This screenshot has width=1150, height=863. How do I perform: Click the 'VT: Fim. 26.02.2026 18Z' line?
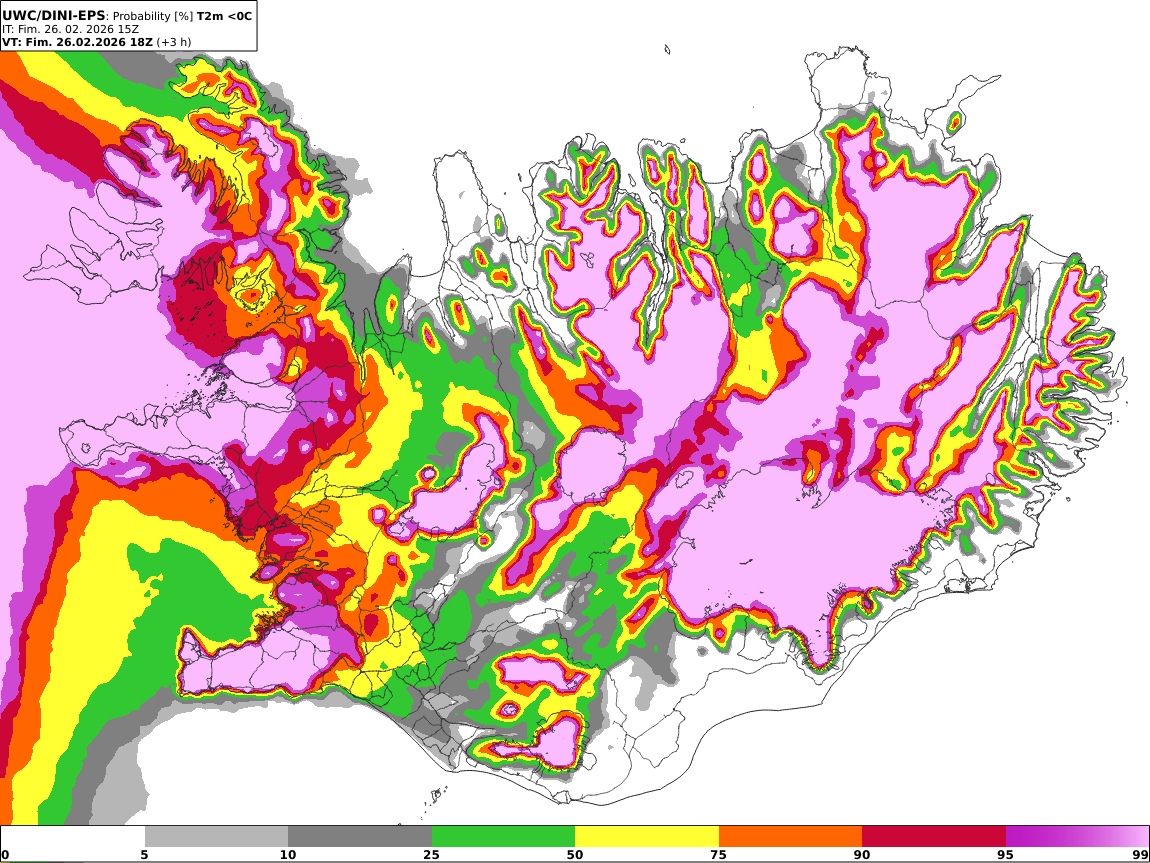click(78, 42)
